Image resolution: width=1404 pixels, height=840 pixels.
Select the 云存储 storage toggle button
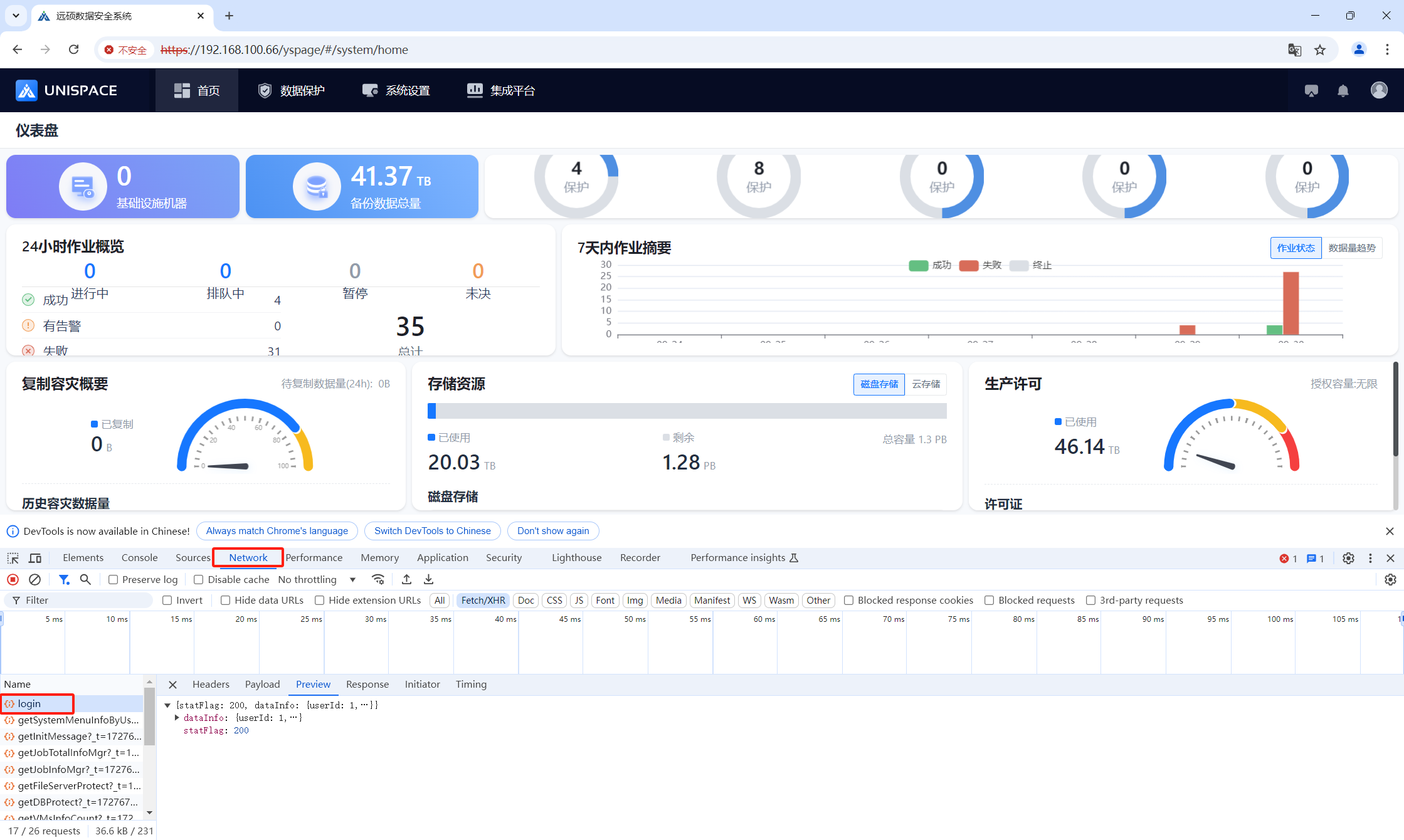[926, 384]
